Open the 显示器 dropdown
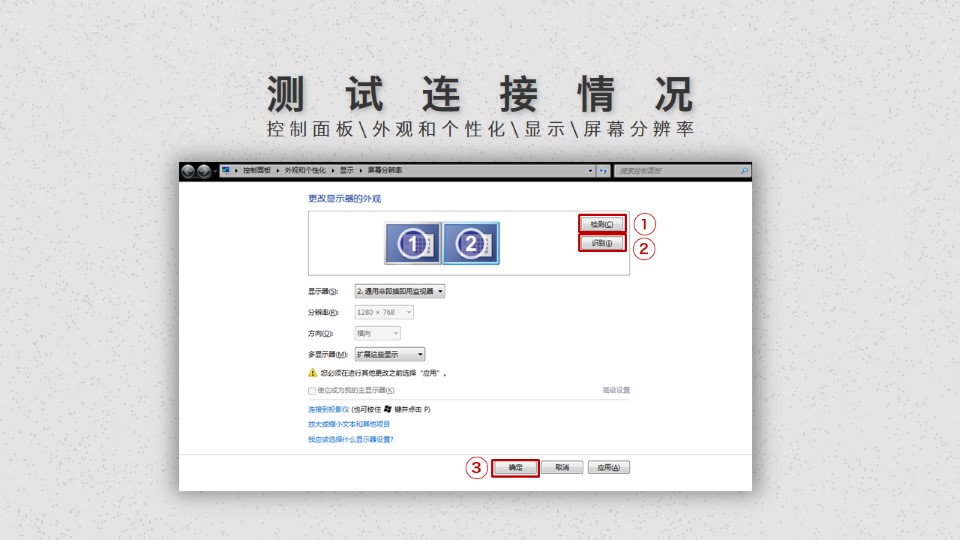 click(400, 291)
